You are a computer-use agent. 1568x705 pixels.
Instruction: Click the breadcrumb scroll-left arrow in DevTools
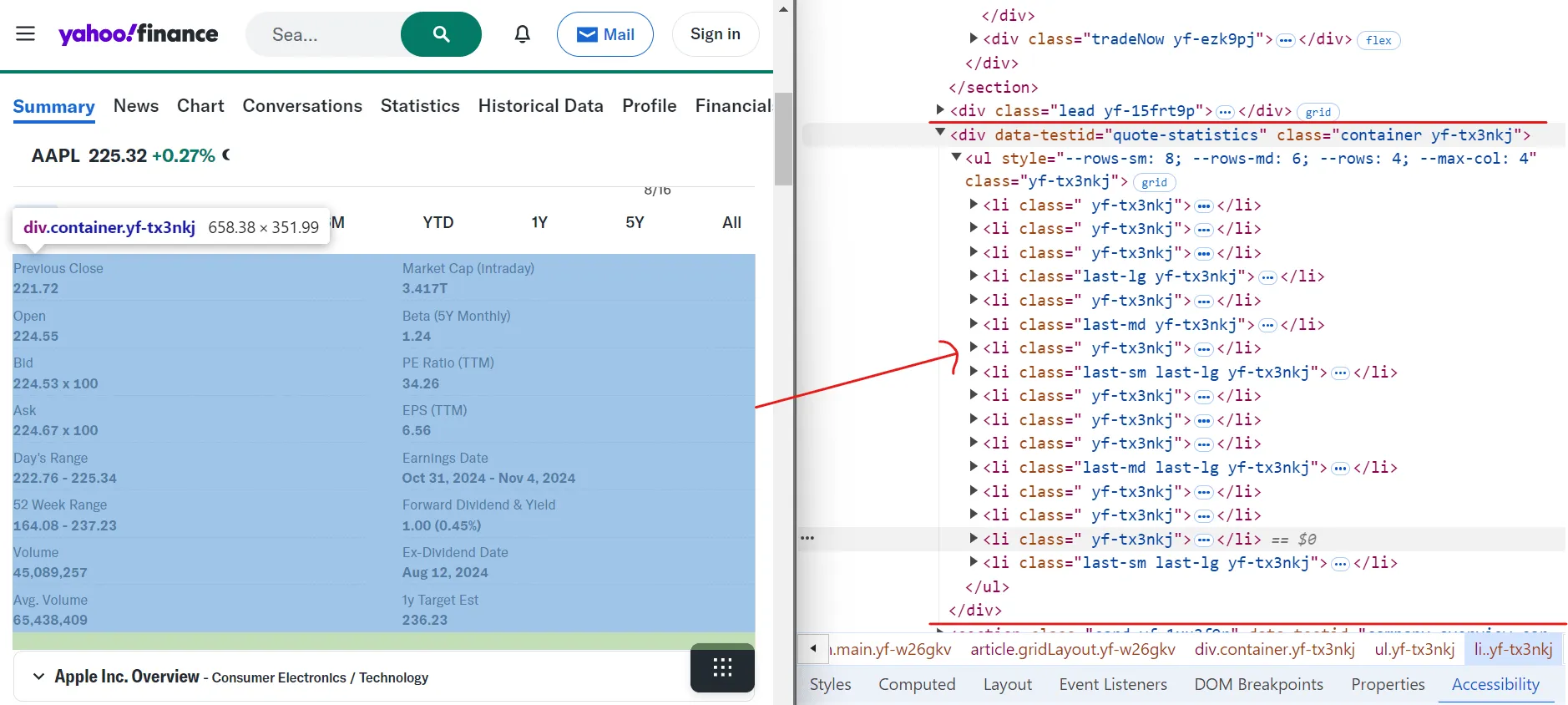coord(813,649)
